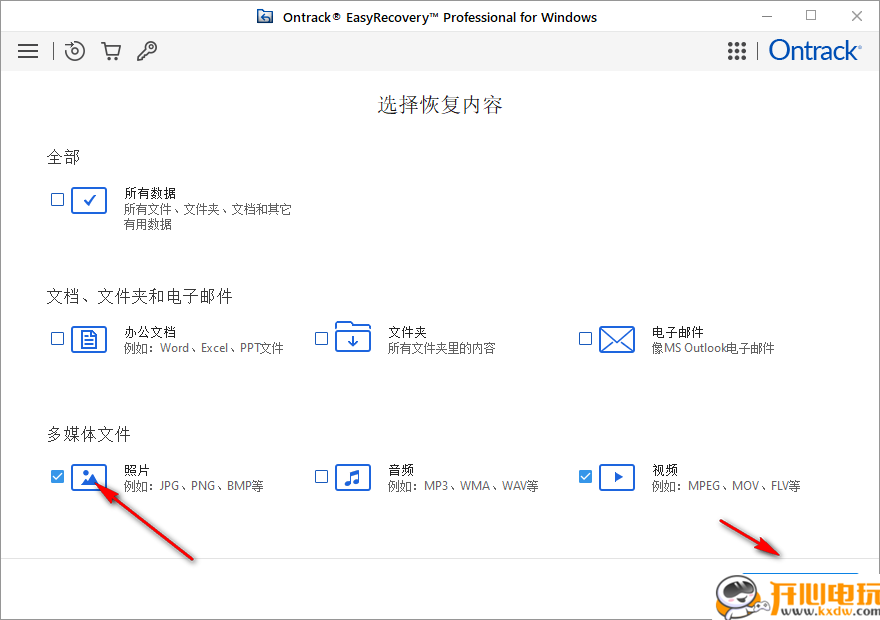Click the 电子邮件 envelope icon
880x620 pixels.
point(617,339)
